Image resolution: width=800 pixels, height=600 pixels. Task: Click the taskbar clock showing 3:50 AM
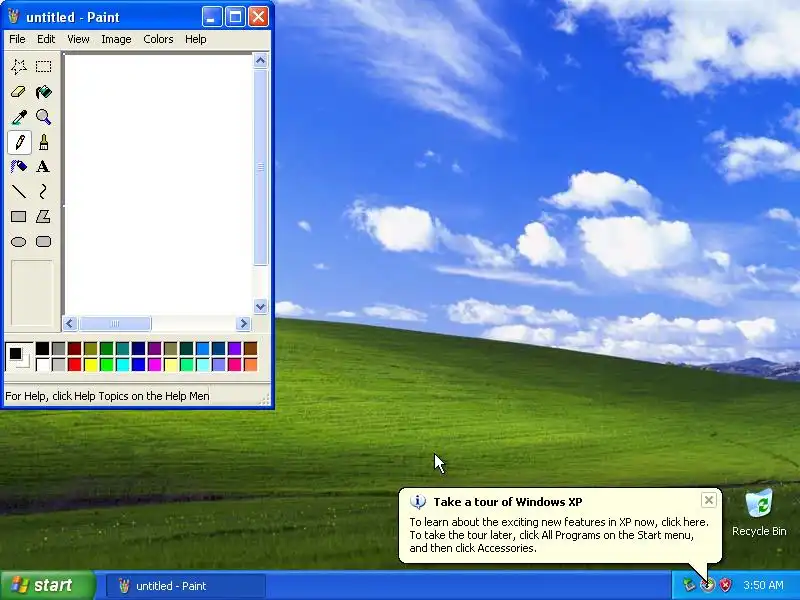763,585
